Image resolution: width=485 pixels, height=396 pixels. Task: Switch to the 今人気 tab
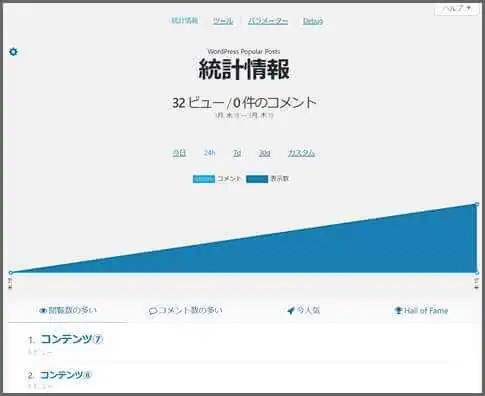[303, 311]
